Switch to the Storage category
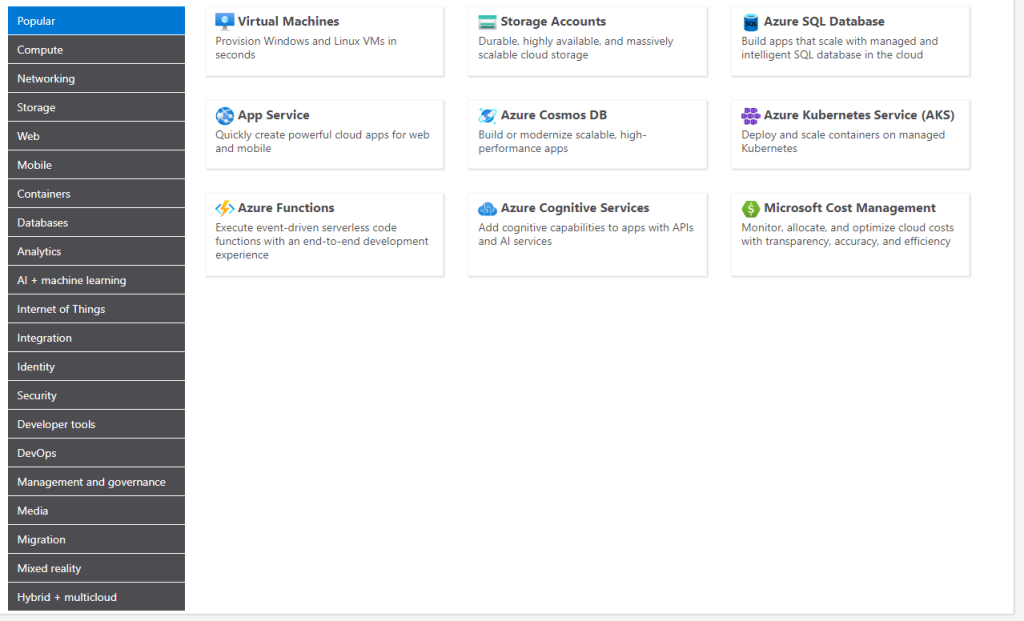The width and height of the screenshot is (1024, 621). coord(97,107)
